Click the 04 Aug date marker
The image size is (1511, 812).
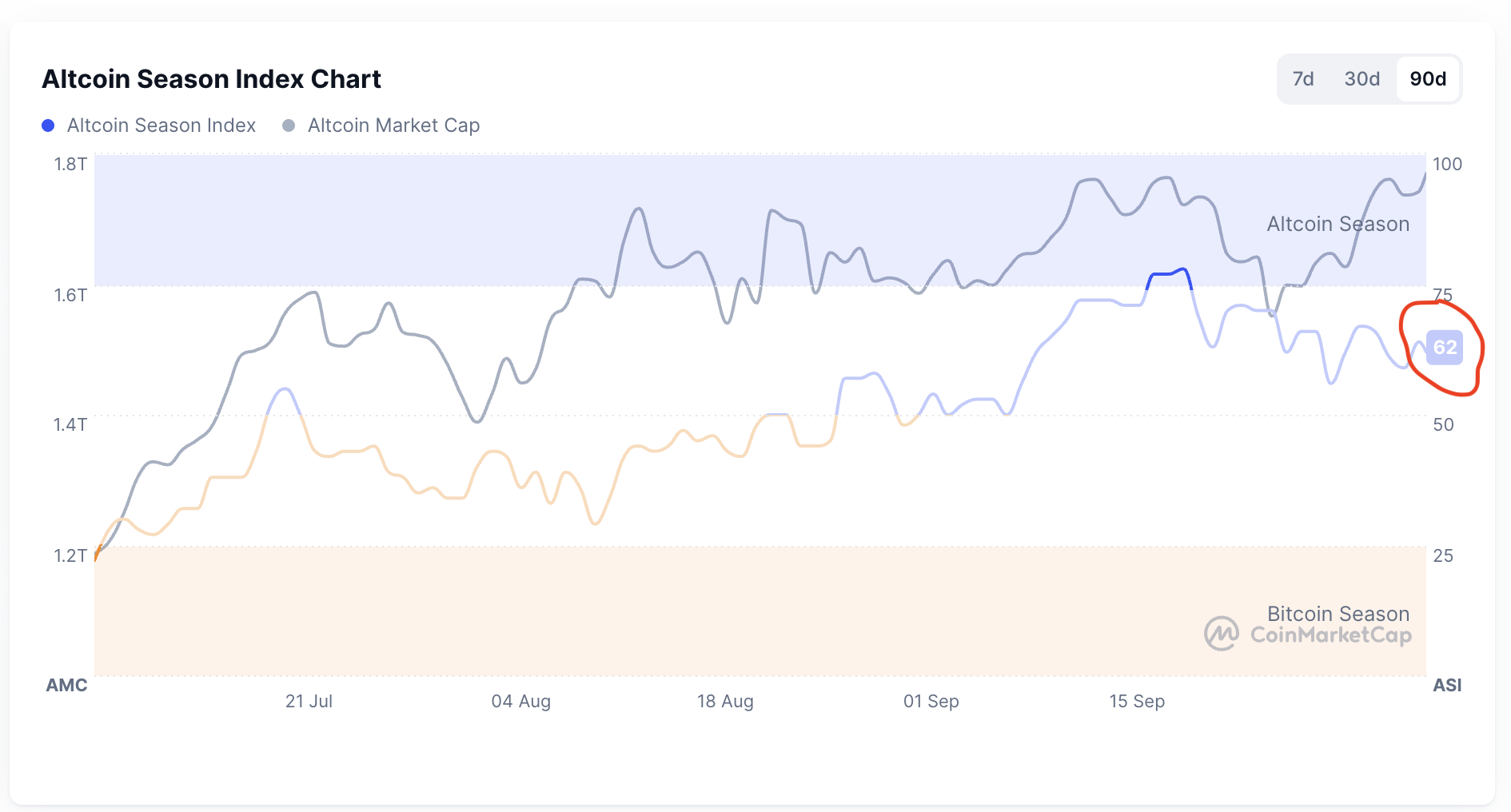pos(520,701)
